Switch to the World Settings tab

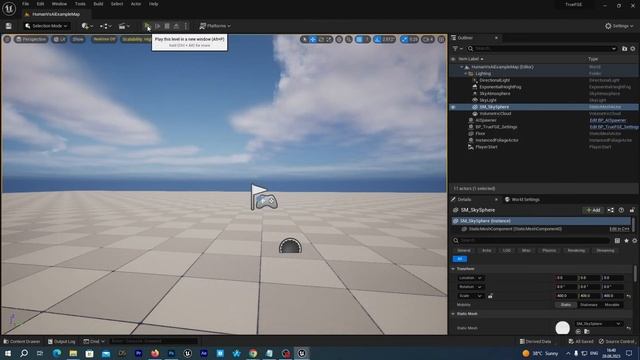[522, 200]
